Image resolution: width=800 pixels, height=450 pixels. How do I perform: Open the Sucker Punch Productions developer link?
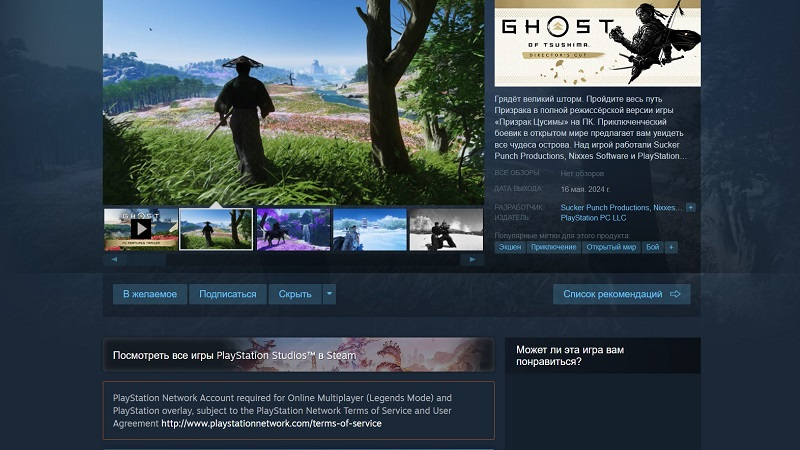[605, 208]
